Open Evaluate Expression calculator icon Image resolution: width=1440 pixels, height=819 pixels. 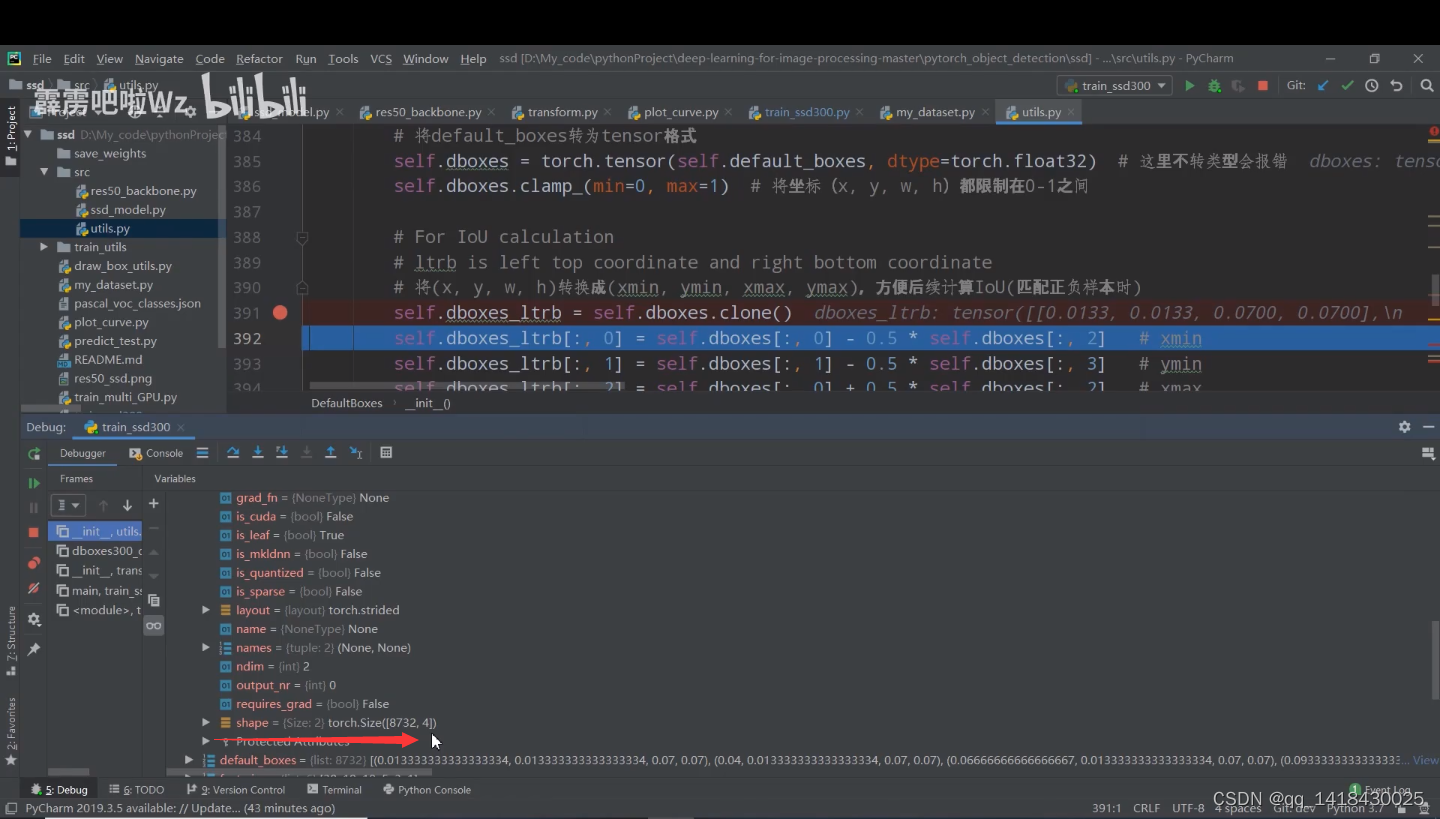point(386,453)
